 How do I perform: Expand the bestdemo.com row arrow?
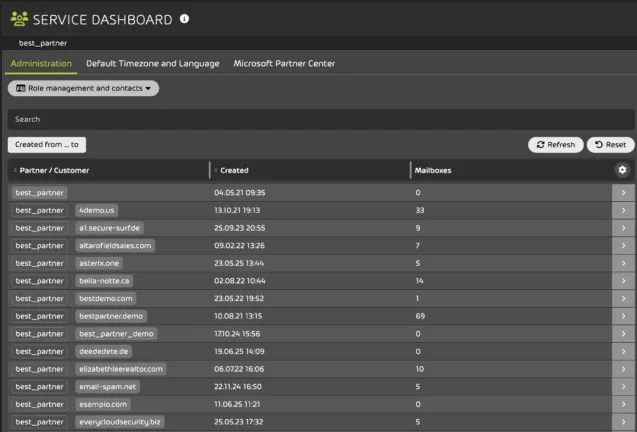(623, 298)
